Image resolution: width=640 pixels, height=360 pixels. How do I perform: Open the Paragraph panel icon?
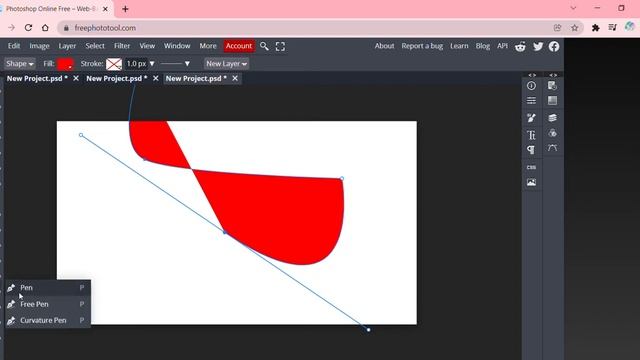(531, 150)
